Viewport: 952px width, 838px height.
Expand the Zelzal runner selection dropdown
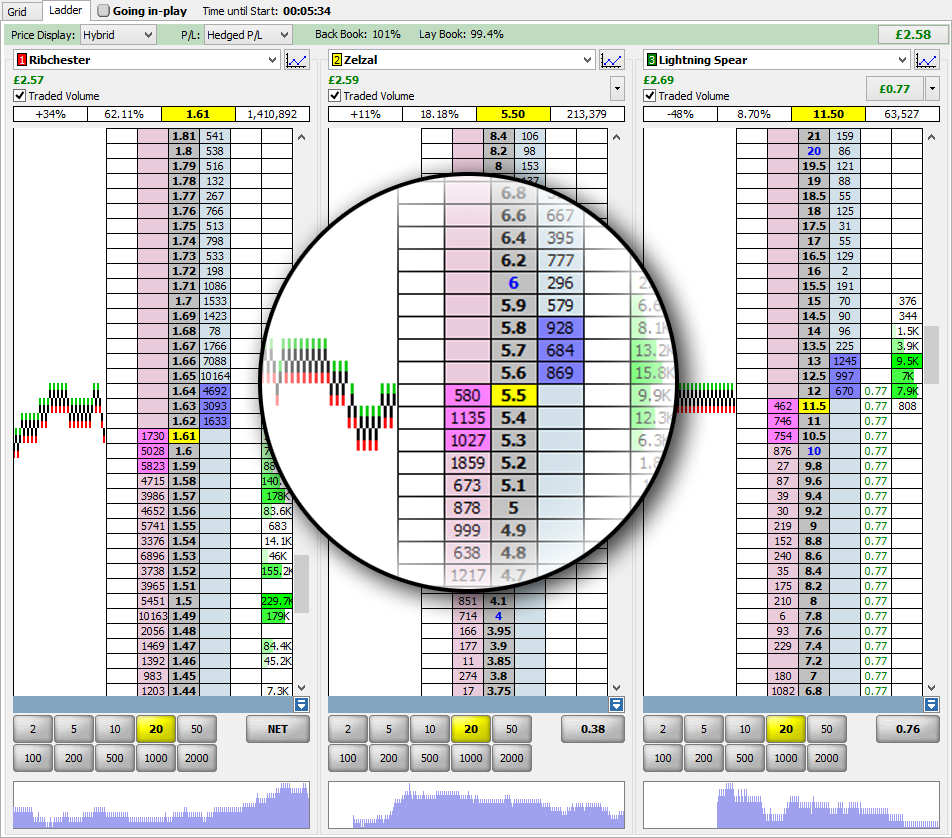tap(586, 60)
